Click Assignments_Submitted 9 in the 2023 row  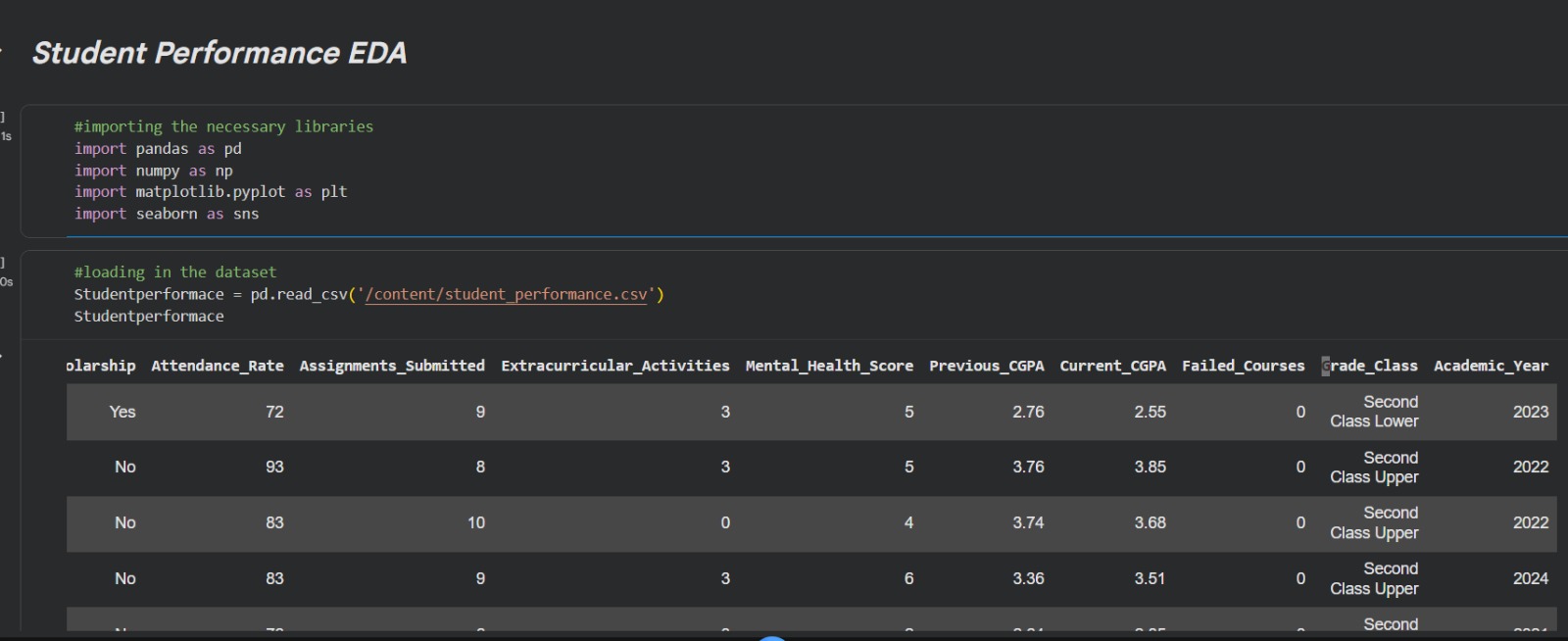(480, 412)
